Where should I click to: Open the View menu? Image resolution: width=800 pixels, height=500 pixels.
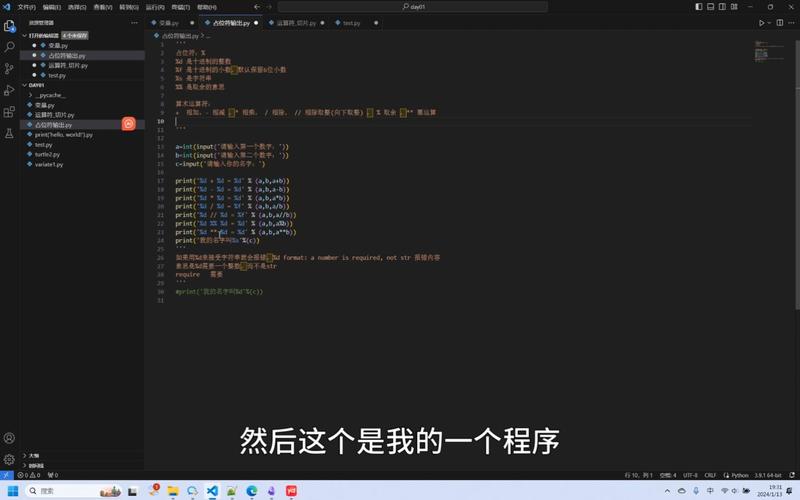pyautogui.click(x=103, y=7)
